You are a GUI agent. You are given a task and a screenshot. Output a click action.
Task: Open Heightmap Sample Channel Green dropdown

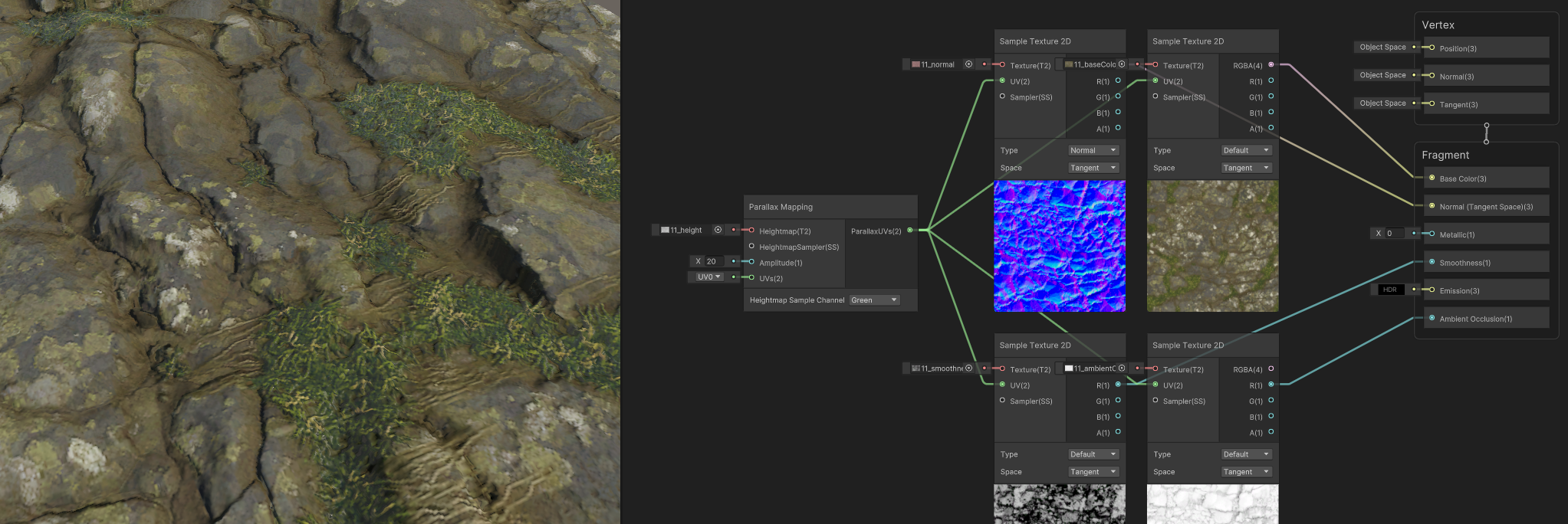pos(874,300)
